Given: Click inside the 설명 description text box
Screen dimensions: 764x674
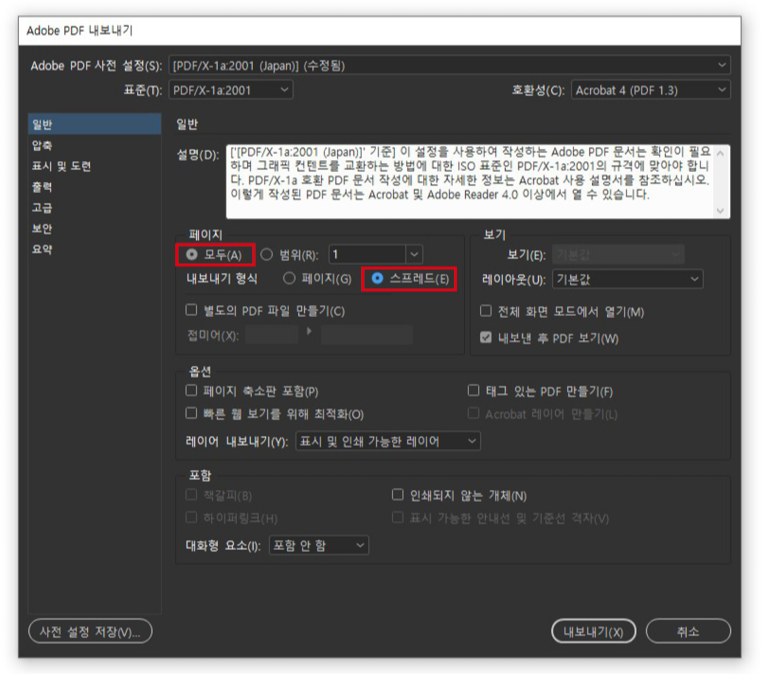Looking at the screenshot, I should [472, 181].
